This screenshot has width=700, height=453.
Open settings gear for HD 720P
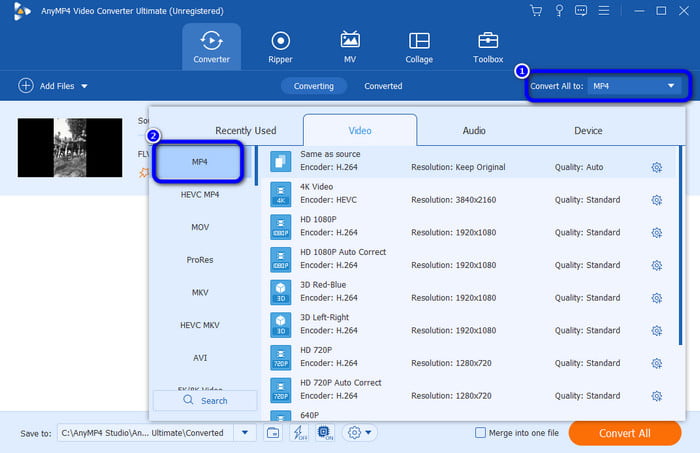[x=656, y=363]
